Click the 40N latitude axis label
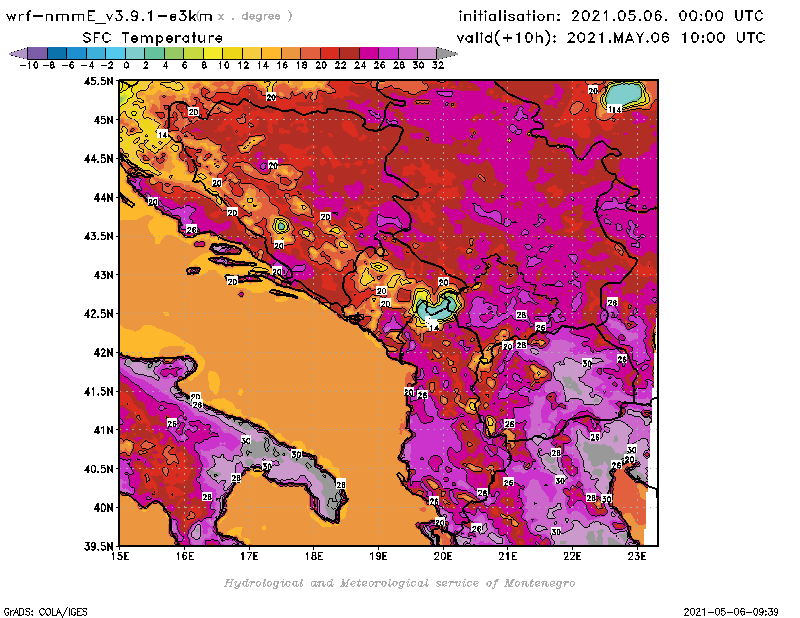 point(103,508)
